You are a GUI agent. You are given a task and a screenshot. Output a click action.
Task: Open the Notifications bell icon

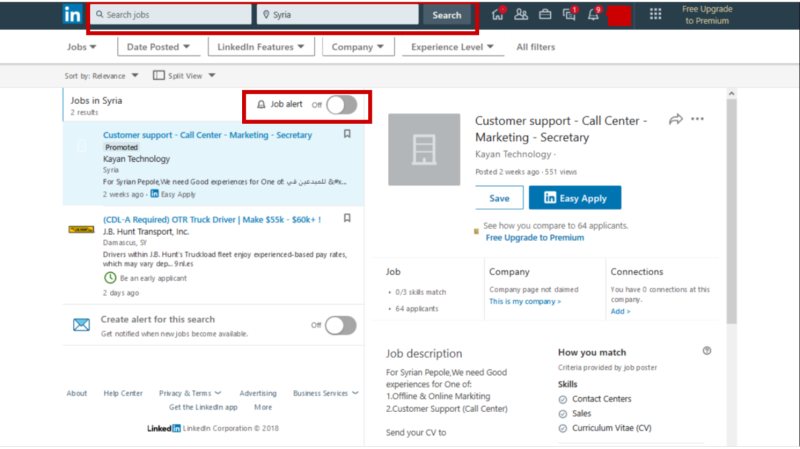coord(593,14)
